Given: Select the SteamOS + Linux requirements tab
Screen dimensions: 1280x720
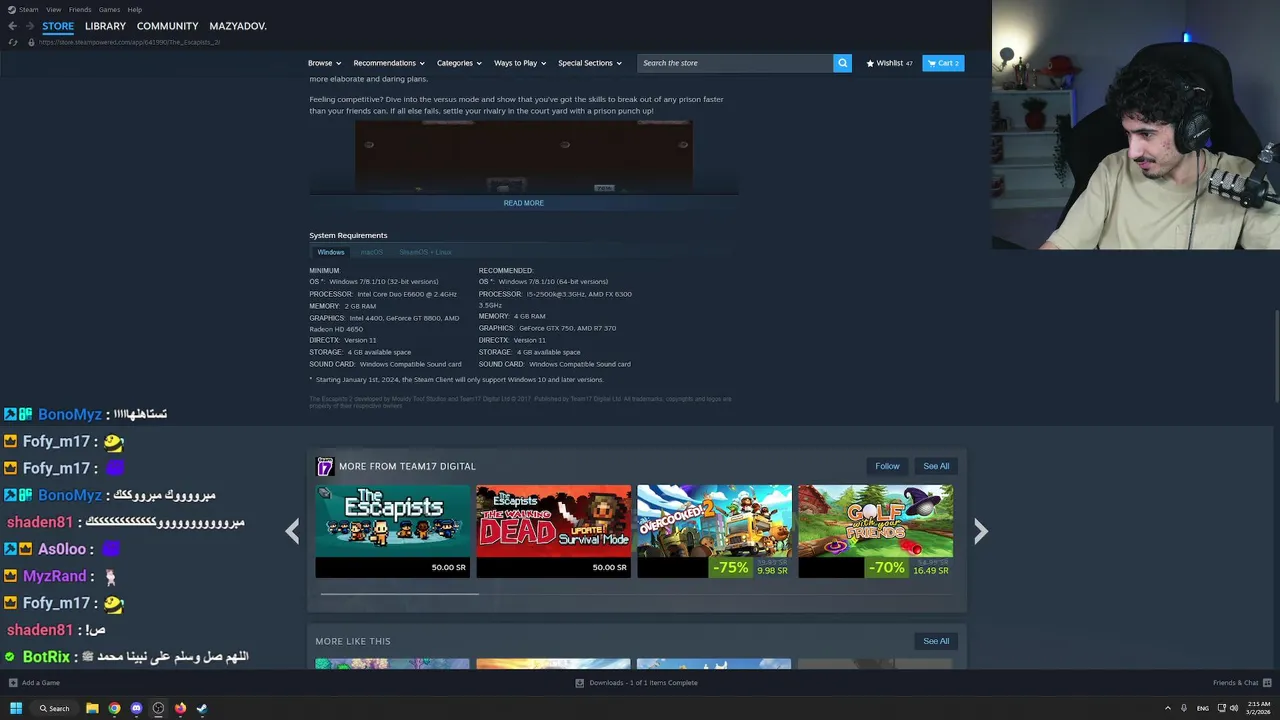Looking at the screenshot, I should click(x=425, y=252).
